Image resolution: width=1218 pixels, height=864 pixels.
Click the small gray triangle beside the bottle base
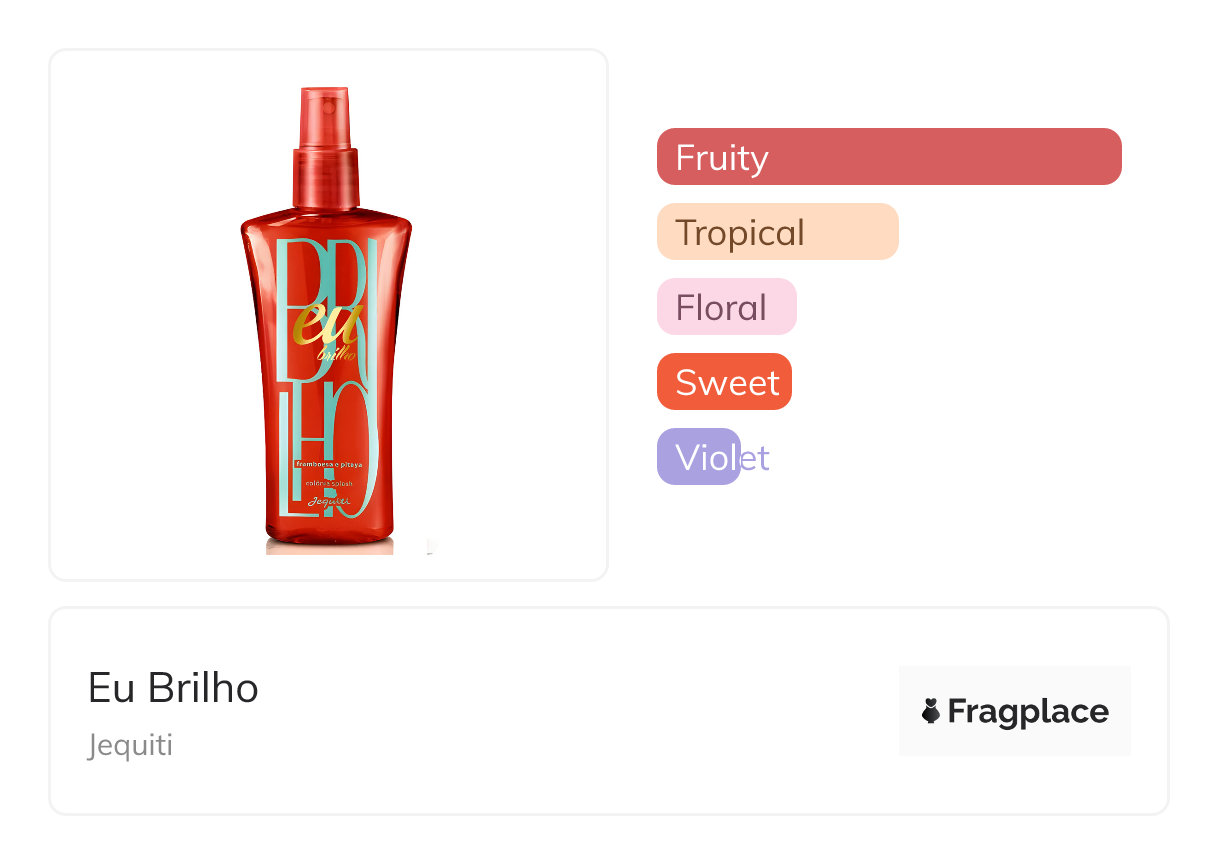[431, 546]
